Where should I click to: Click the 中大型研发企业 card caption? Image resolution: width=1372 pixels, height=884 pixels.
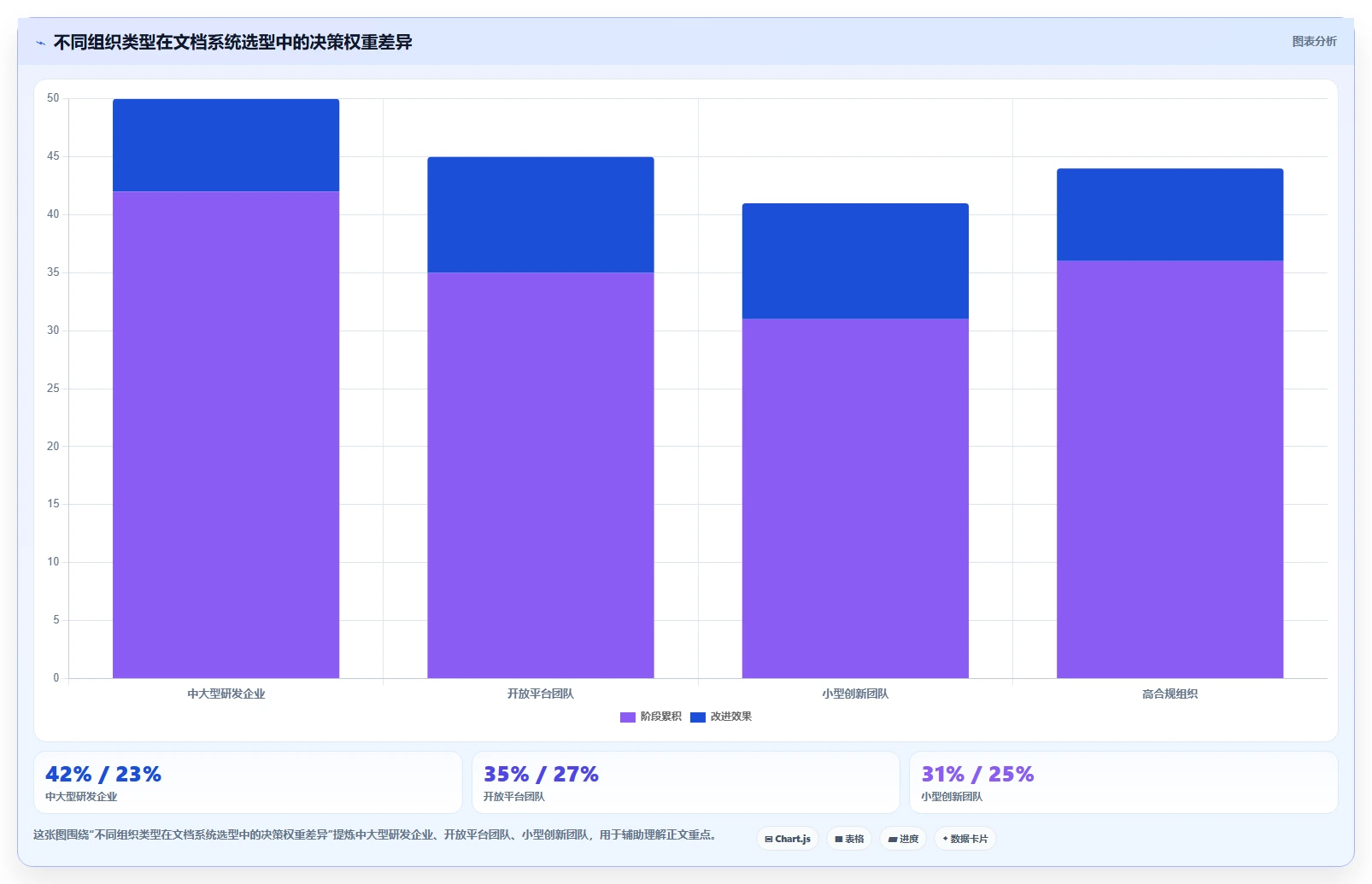[81, 797]
